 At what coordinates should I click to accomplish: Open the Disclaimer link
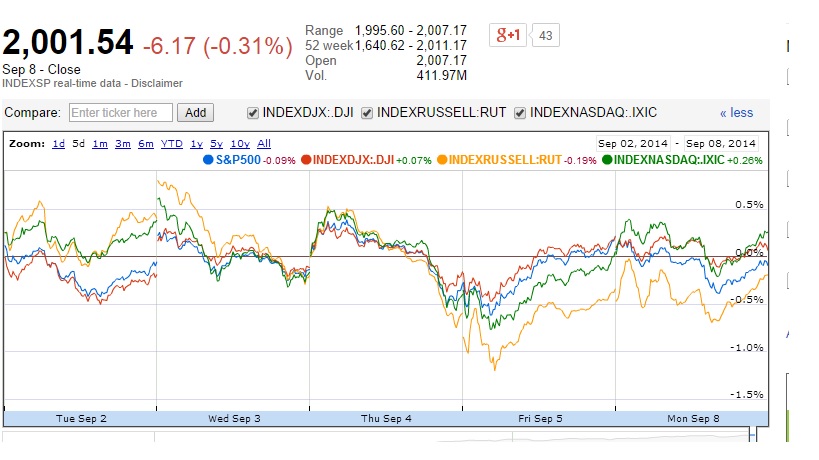[x=157, y=84]
